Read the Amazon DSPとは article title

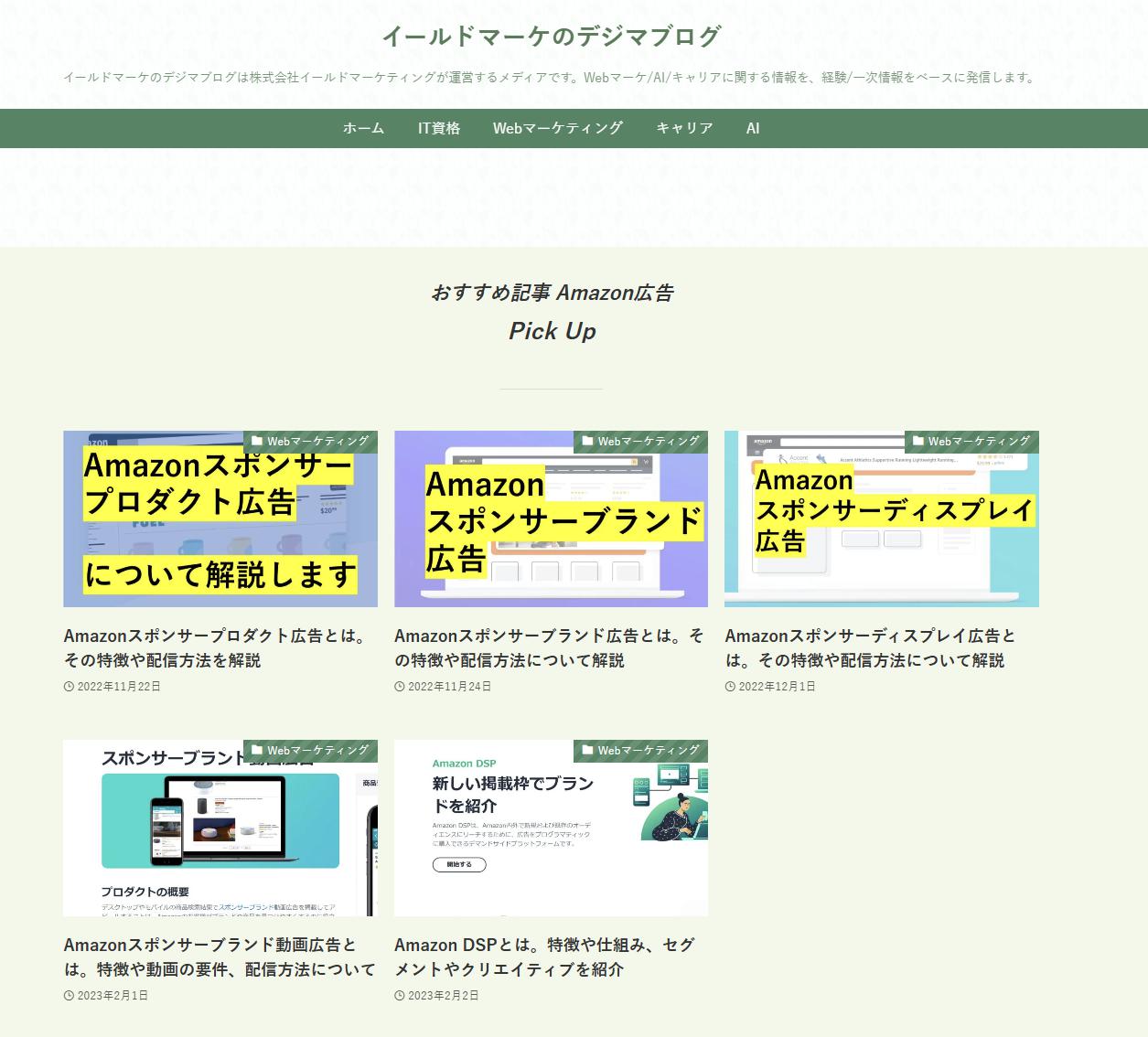click(544, 957)
